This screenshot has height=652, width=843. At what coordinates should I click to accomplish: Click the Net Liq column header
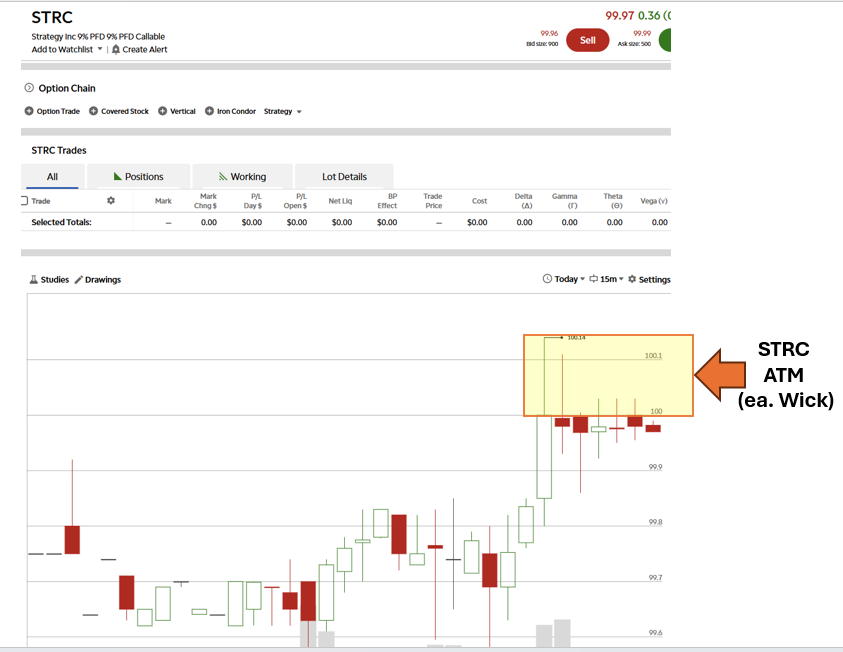point(340,201)
